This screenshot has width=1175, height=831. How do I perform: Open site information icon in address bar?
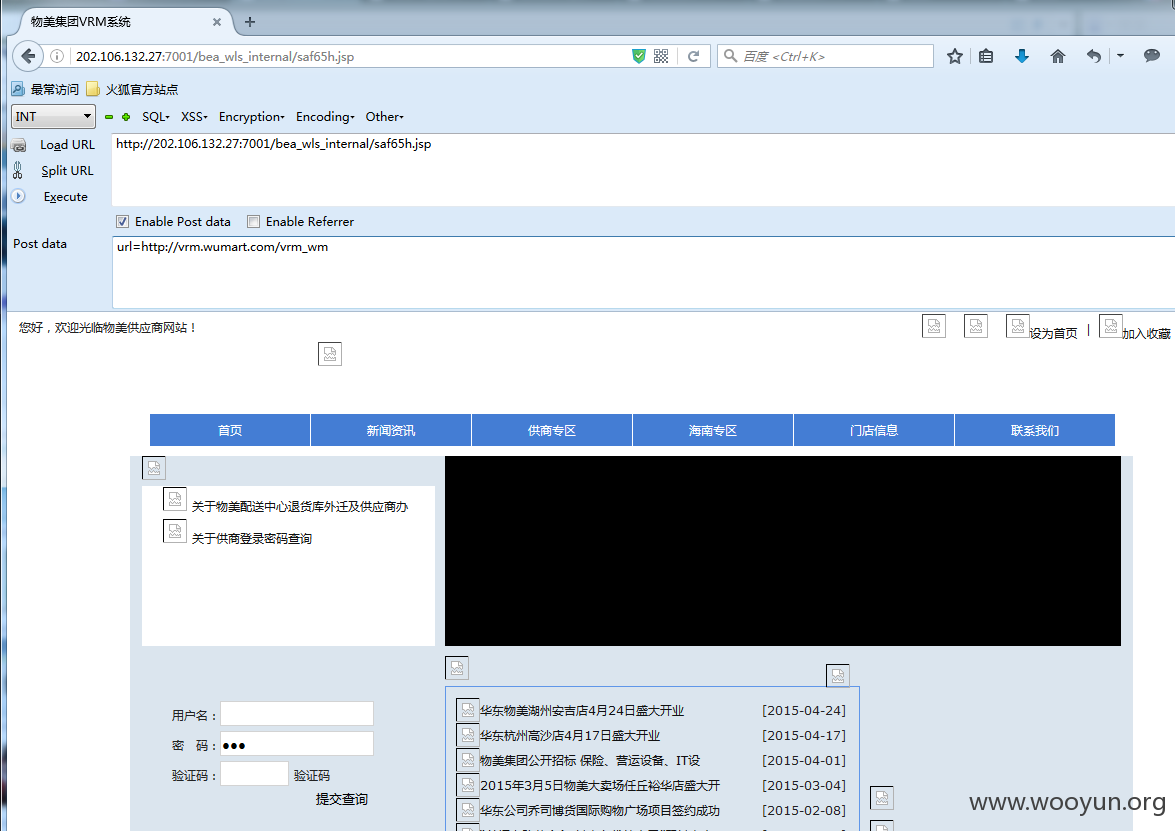(x=57, y=56)
